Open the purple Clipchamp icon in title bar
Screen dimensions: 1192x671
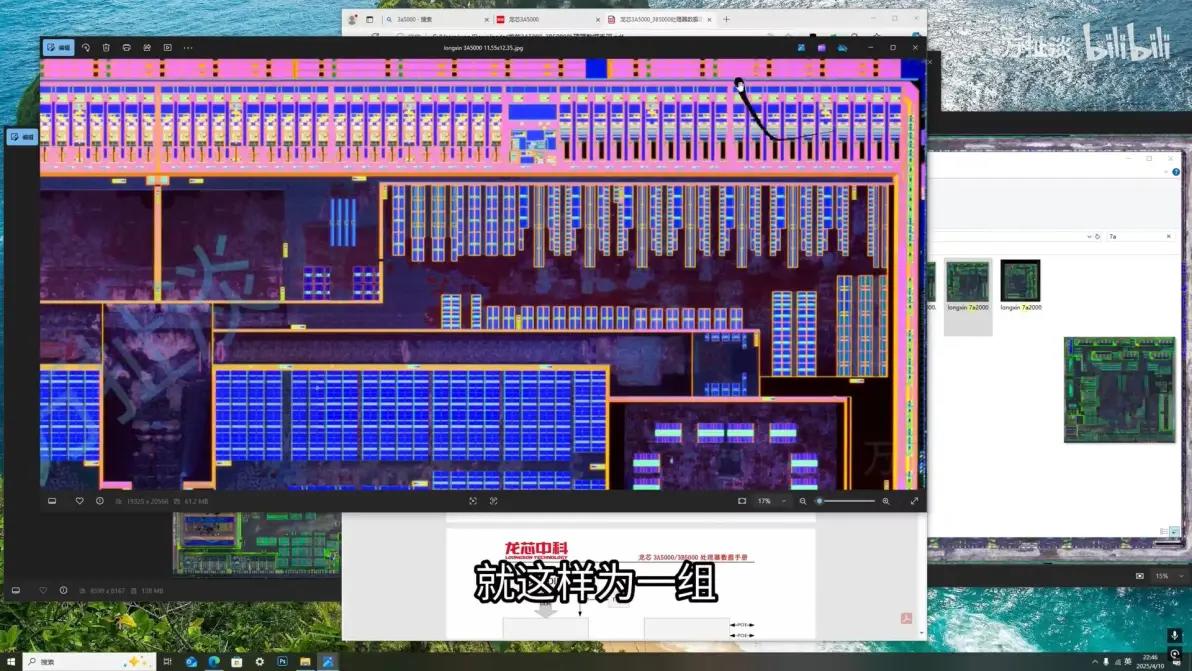(x=822, y=47)
